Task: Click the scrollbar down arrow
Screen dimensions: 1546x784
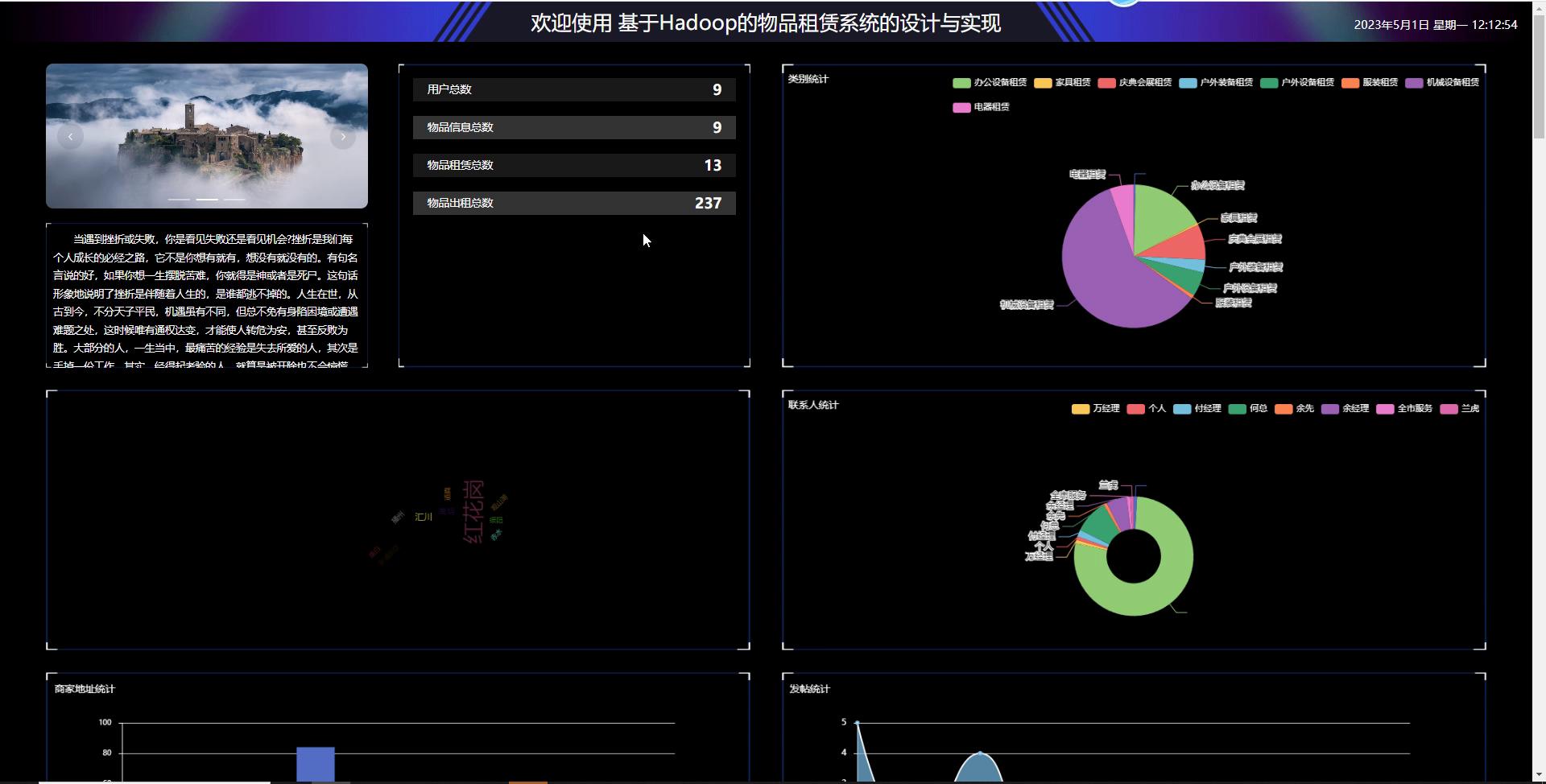Action: click(1539, 776)
